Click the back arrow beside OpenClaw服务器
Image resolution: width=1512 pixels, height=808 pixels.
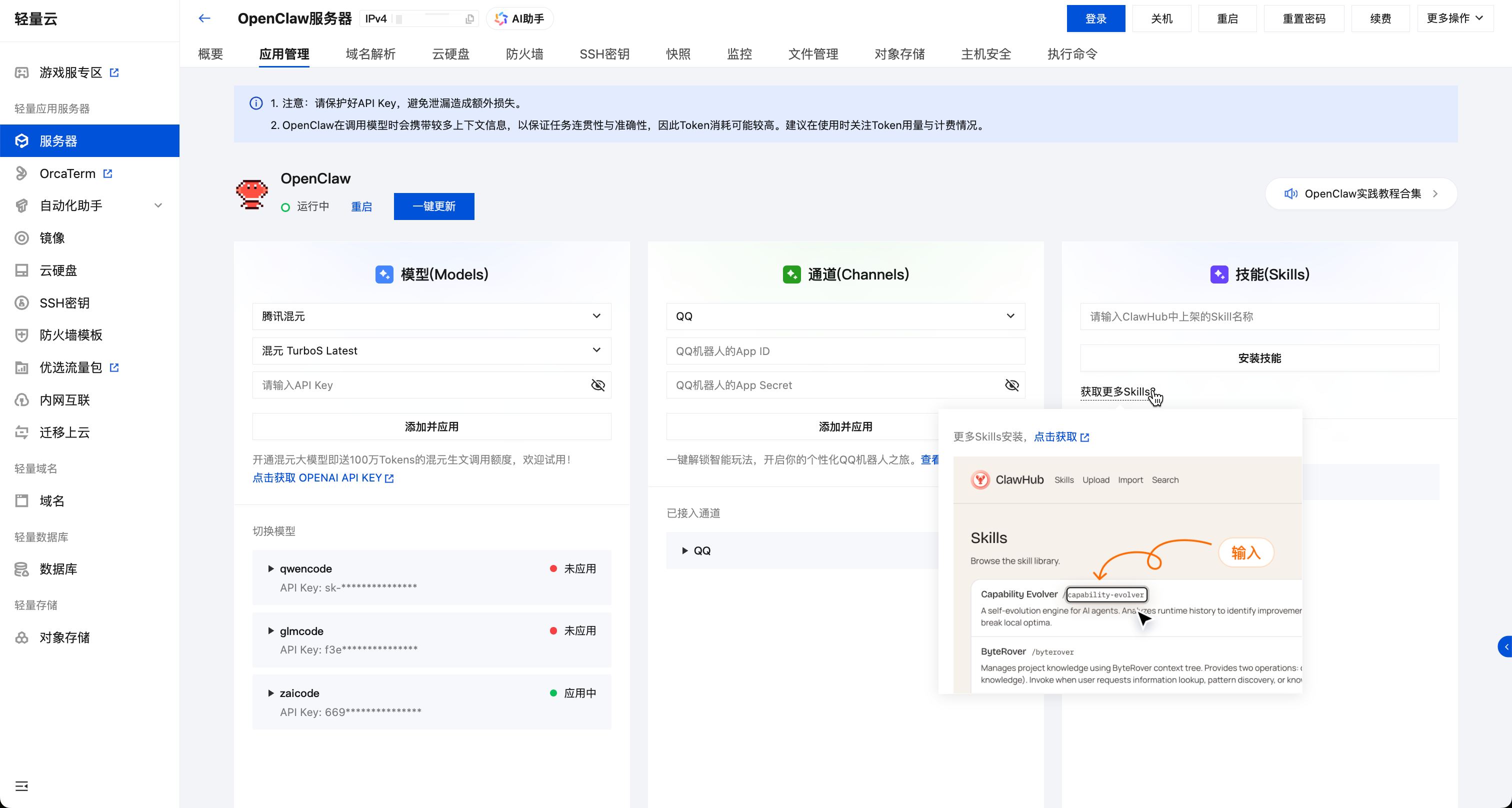(x=204, y=18)
